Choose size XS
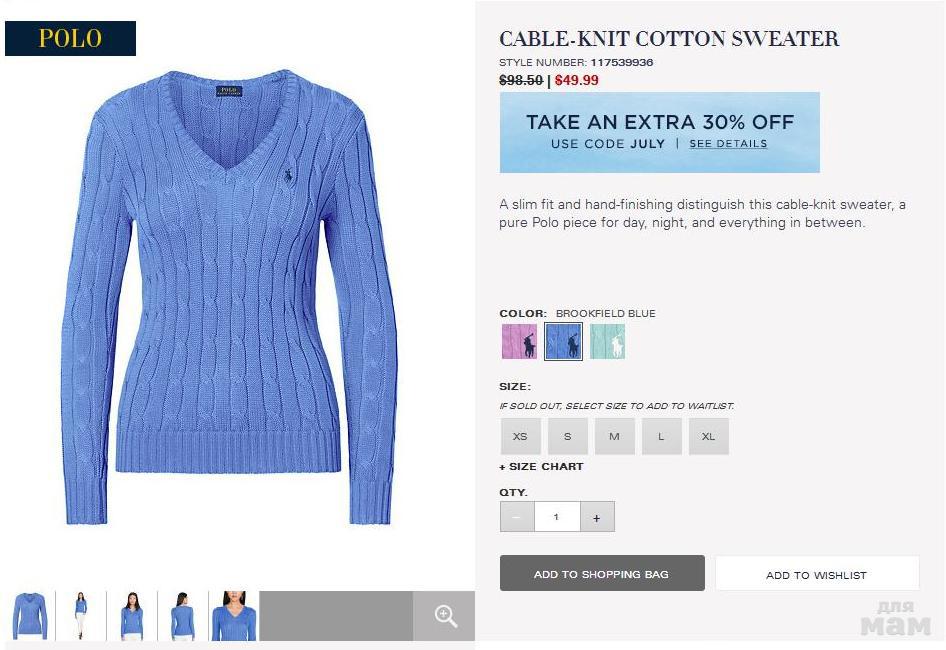The image size is (946, 650). point(520,437)
